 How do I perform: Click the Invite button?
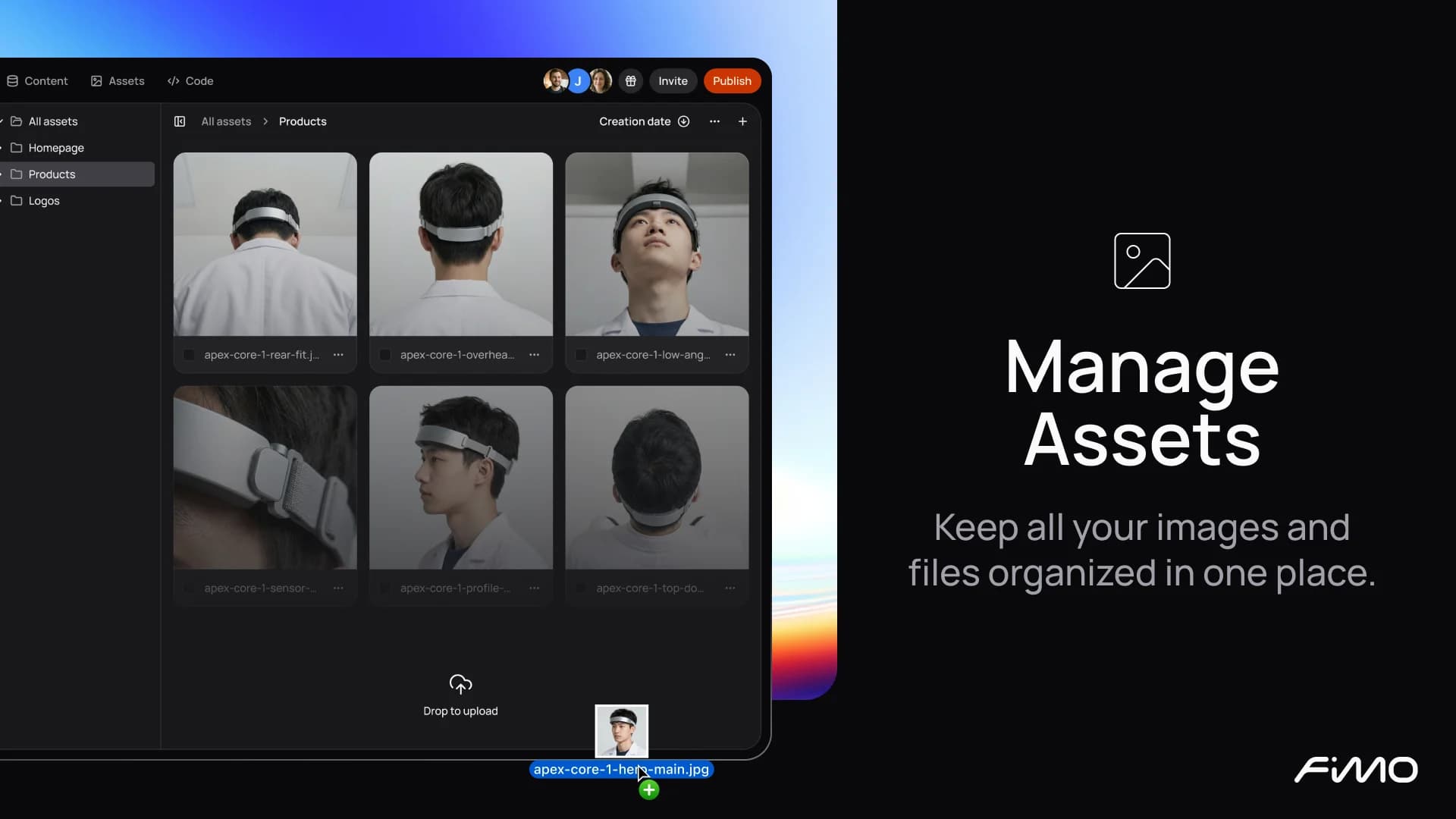pos(673,81)
